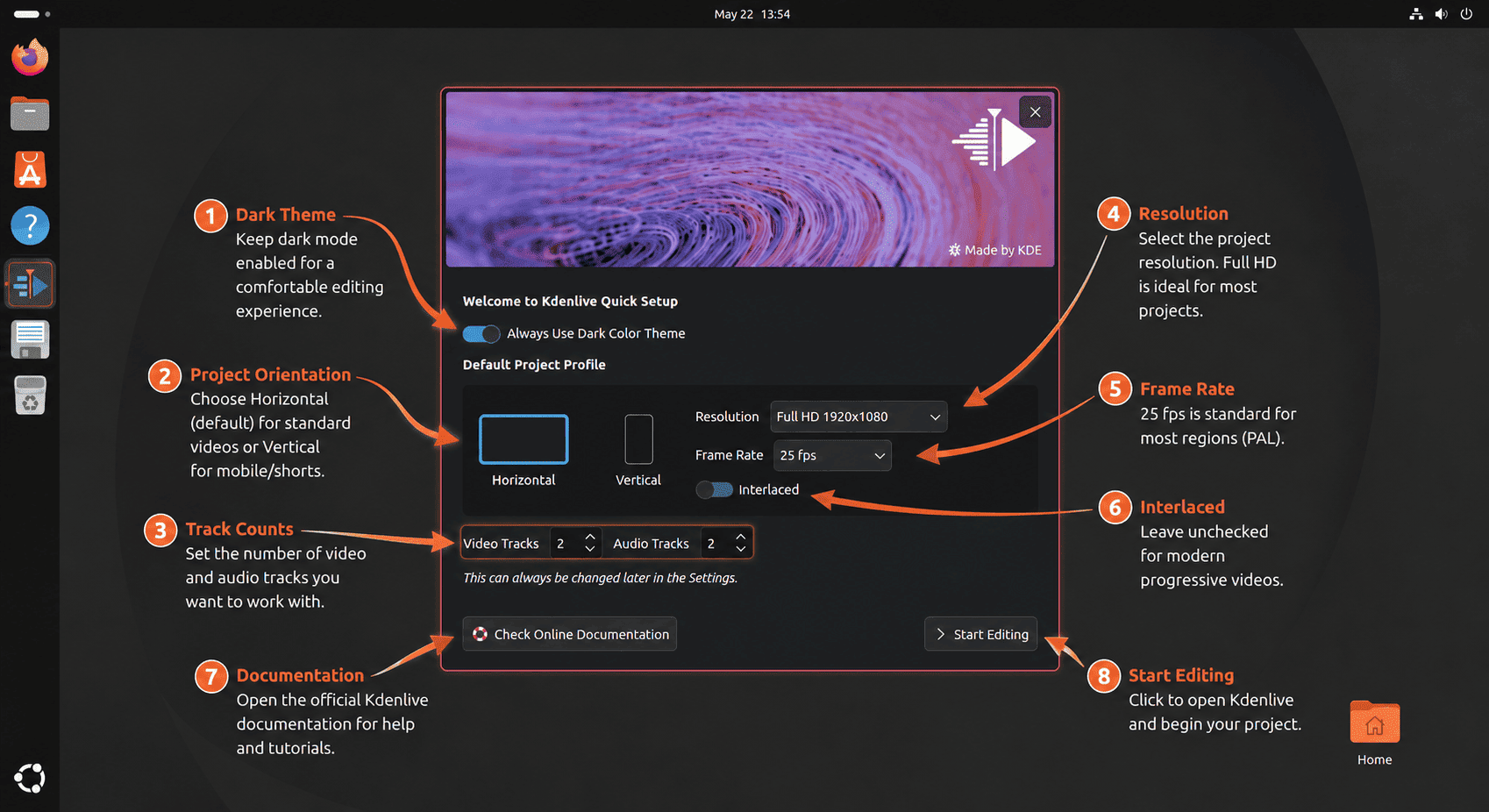Click the volume icon in top bar

(x=1441, y=14)
